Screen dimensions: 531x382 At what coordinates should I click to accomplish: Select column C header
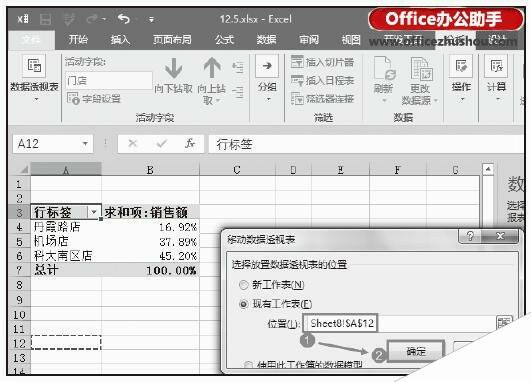coord(237,169)
